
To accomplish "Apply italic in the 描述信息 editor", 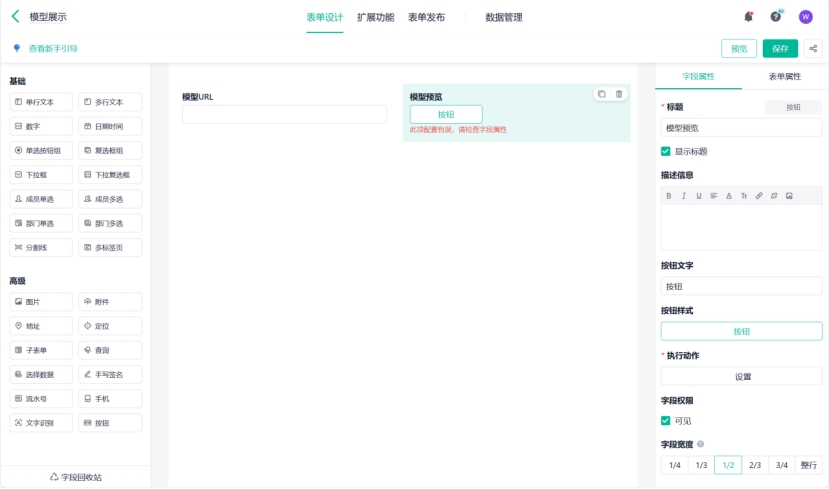I will [684, 196].
